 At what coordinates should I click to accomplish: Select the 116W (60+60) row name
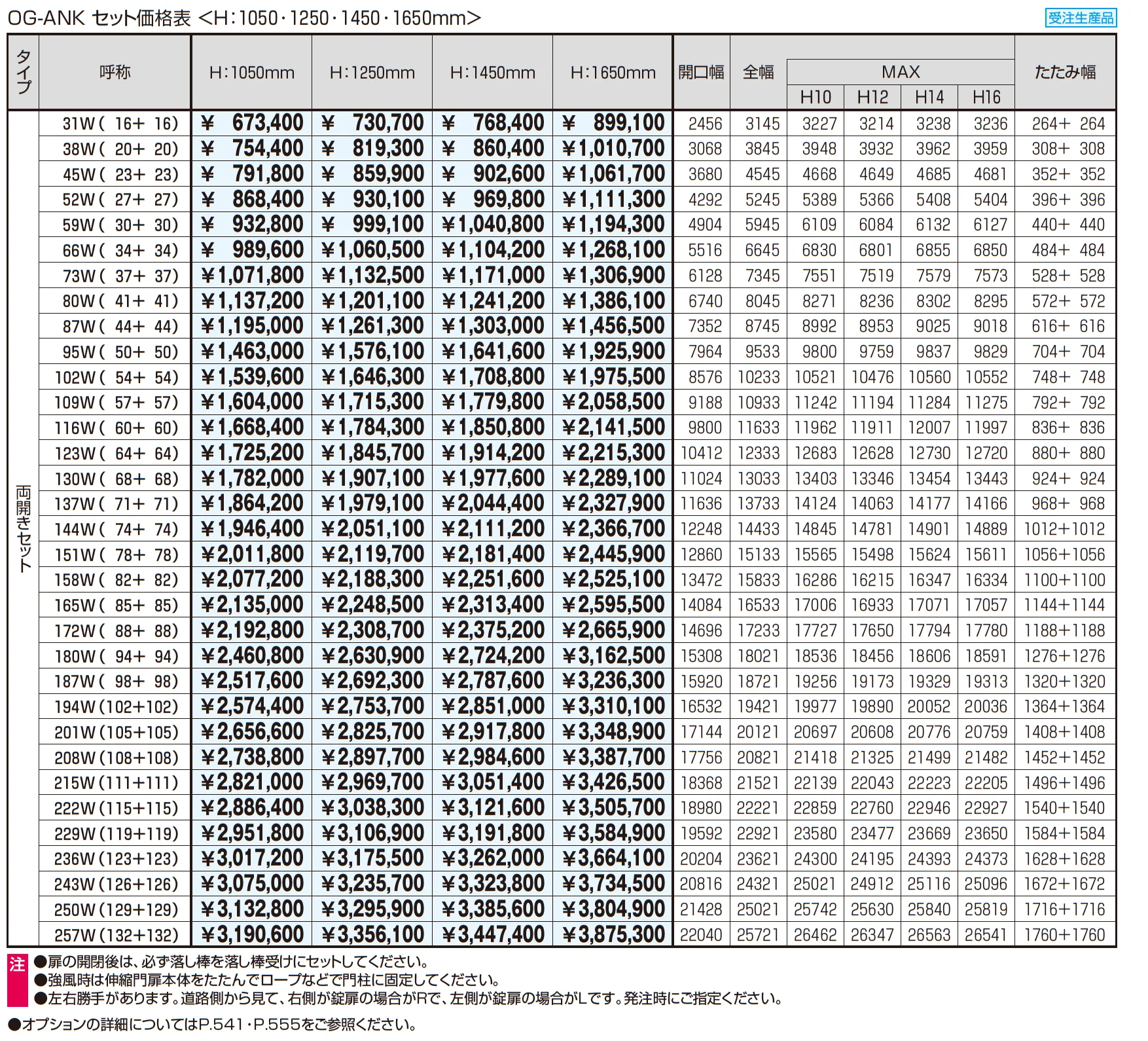[x=117, y=428]
